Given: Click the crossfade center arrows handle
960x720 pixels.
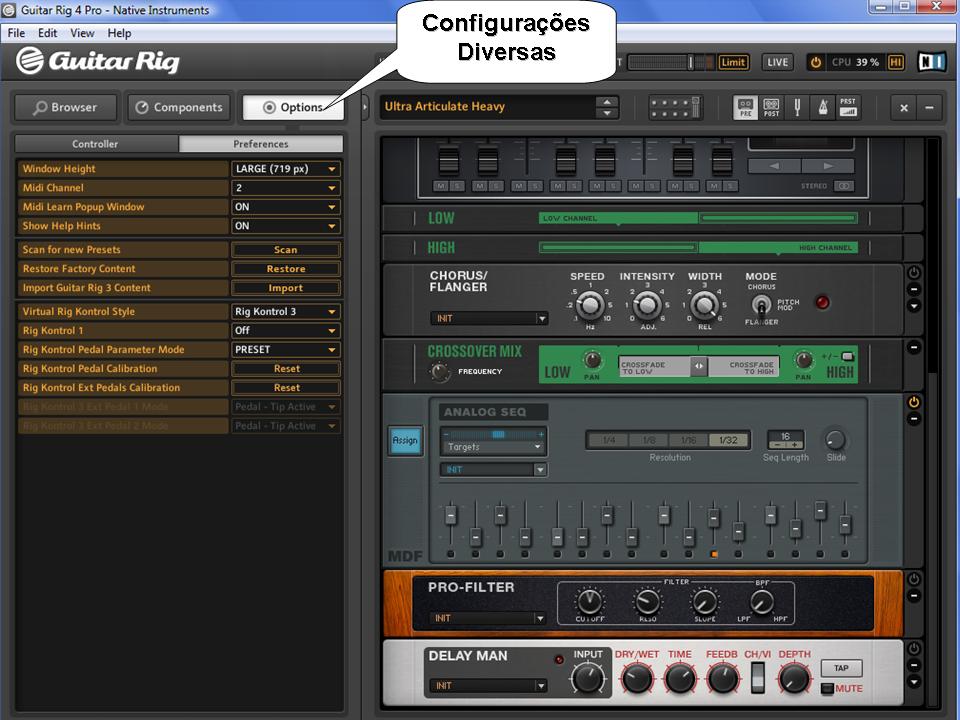Looking at the screenshot, I should pos(699,366).
